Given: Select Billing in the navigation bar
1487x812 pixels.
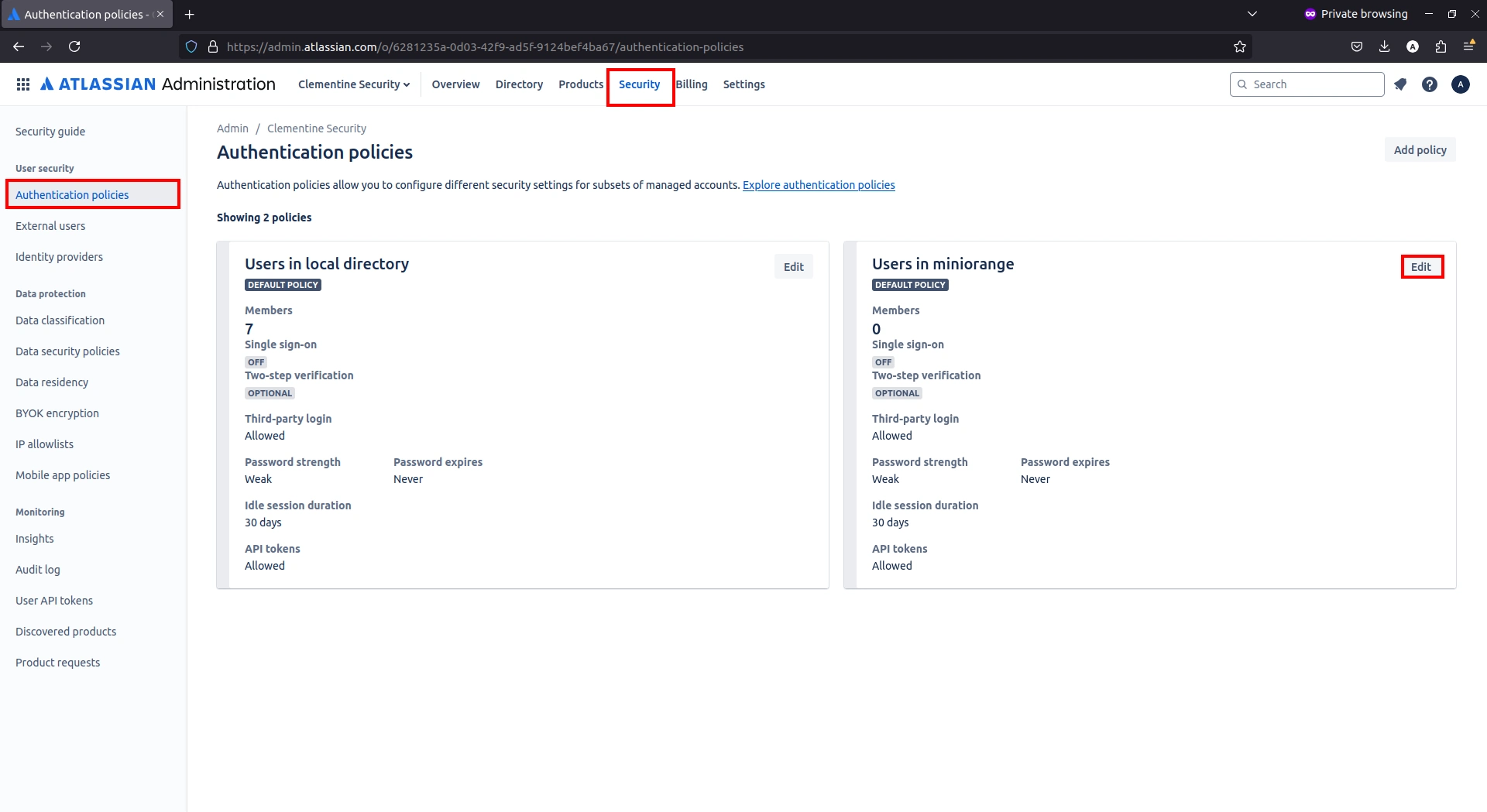Looking at the screenshot, I should pyautogui.click(x=692, y=84).
